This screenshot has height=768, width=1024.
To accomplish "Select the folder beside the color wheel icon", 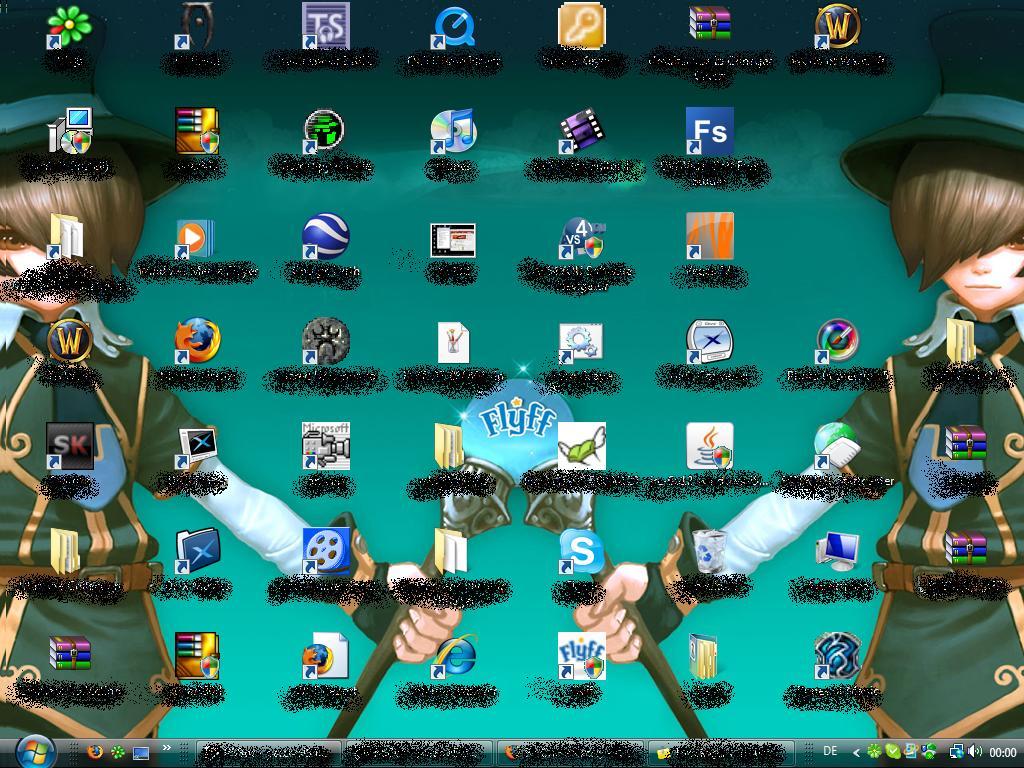I will (x=961, y=340).
